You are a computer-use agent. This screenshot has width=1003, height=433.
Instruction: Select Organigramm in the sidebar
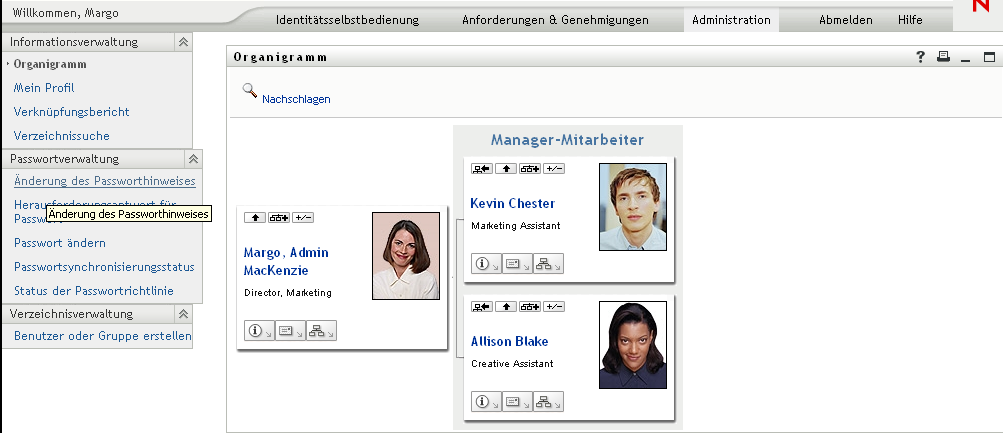[x=50, y=64]
